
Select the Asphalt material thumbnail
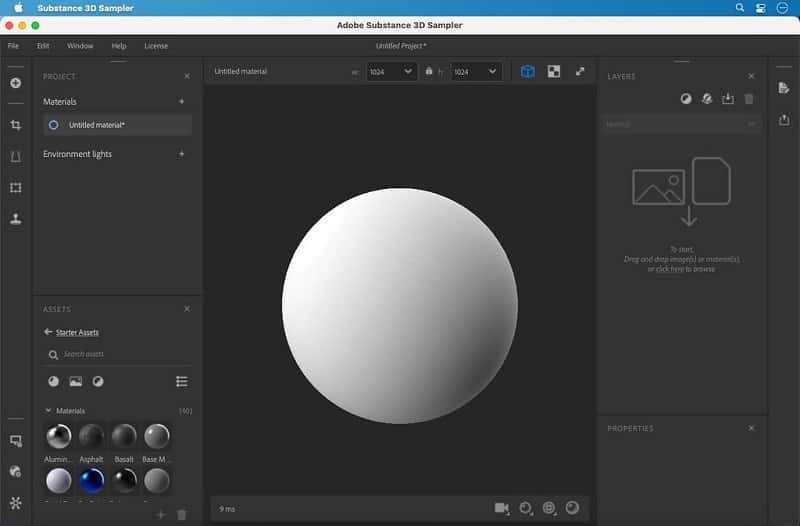(x=91, y=436)
